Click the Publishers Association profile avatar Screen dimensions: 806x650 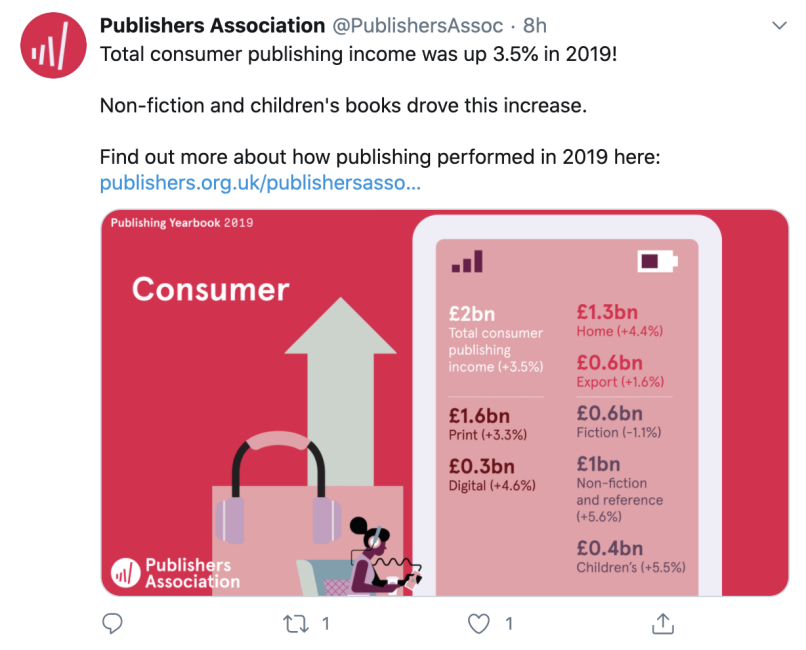coord(54,45)
